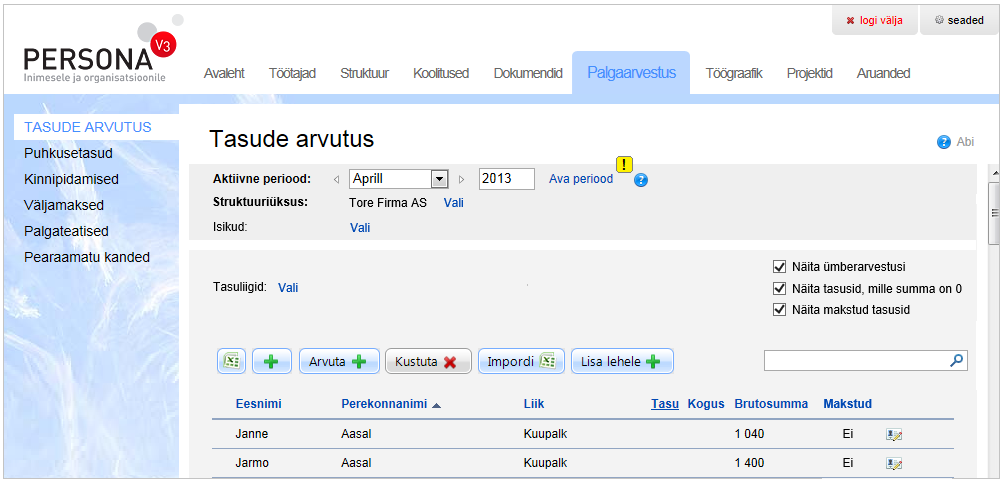1004x484 pixels.
Task: Advance to the next period with right arrow
Action: coord(461,180)
